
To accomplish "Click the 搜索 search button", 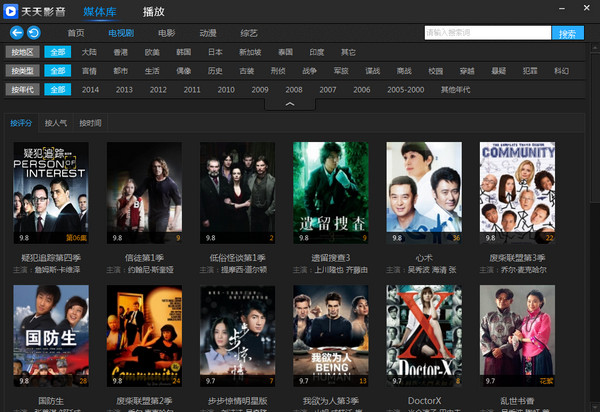I will (567, 33).
